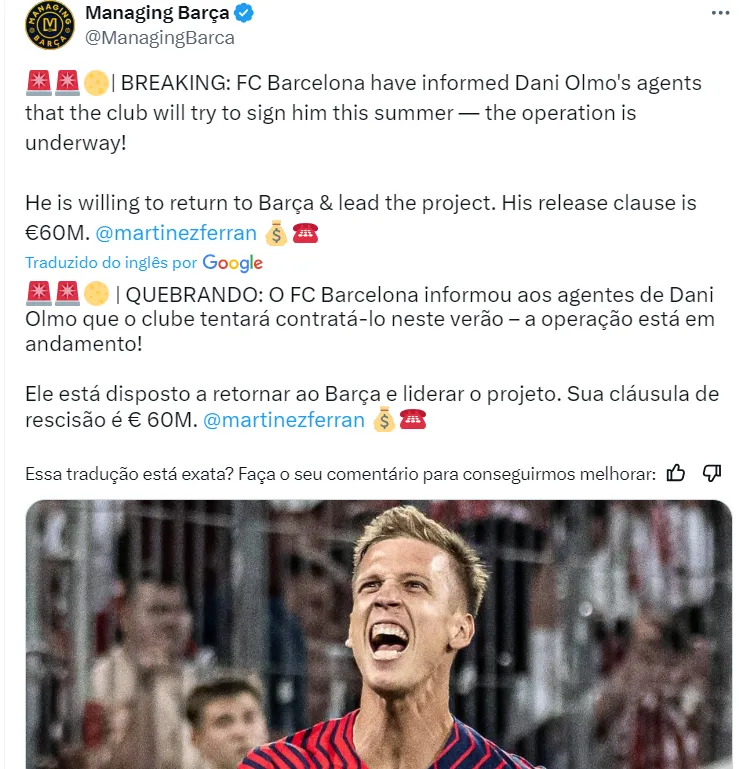This screenshot has height=769, width=739.
Task: Click the red telephone emoji in original tweet
Action: coord(305,233)
